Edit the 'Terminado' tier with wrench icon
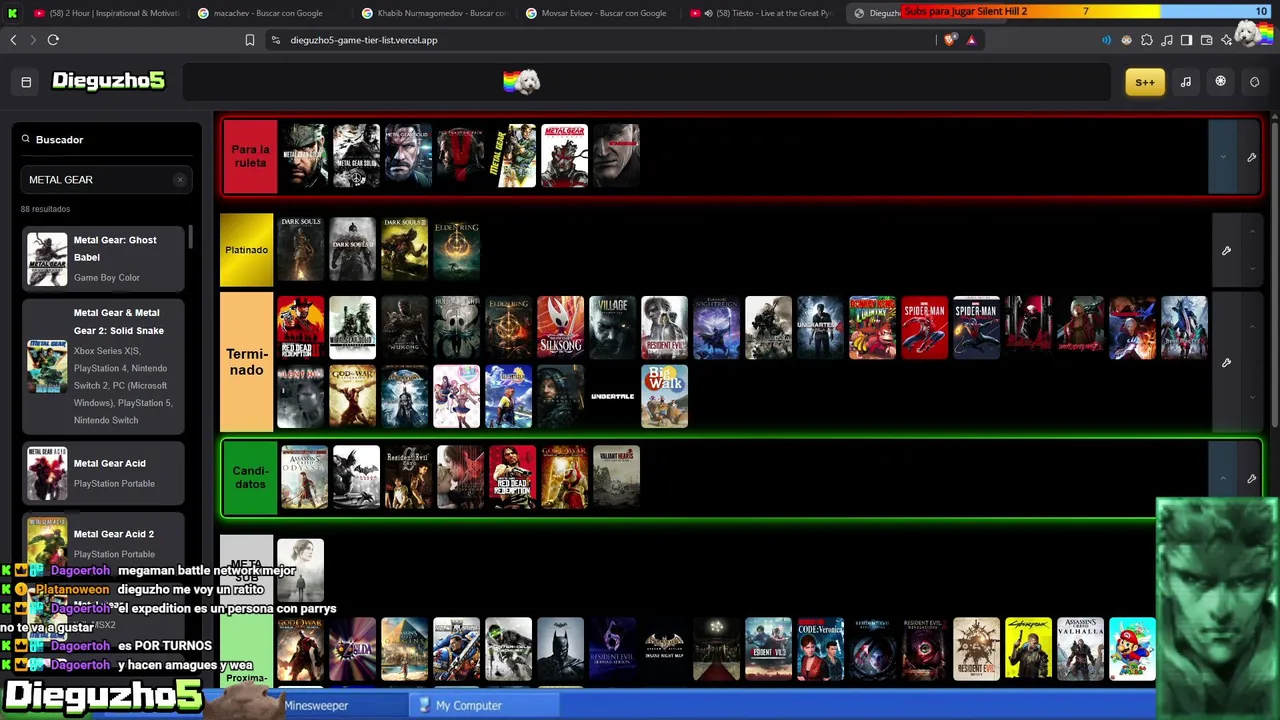This screenshot has height=720, width=1280. pos(1226,362)
